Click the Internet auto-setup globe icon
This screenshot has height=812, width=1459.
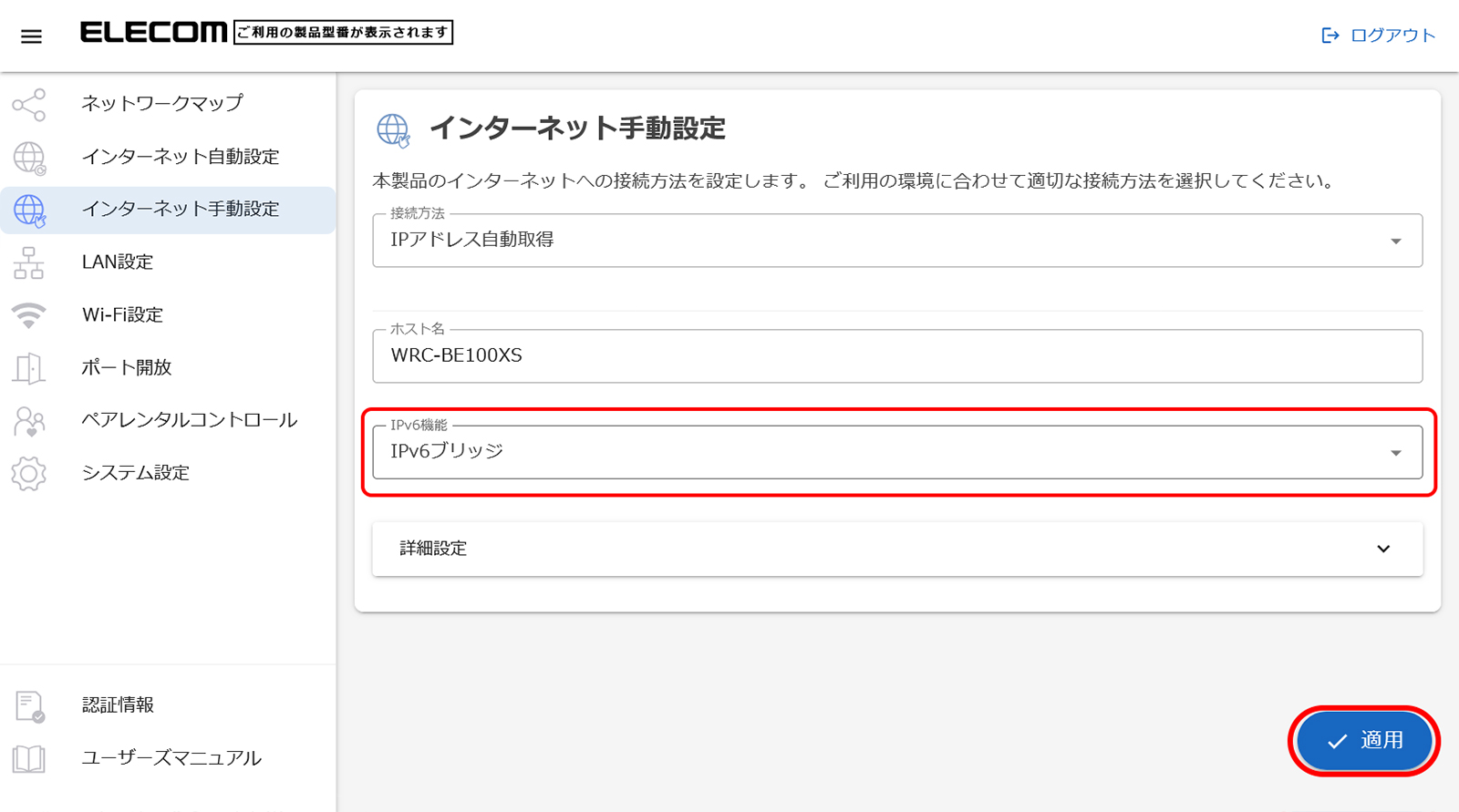pyautogui.click(x=29, y=158)
